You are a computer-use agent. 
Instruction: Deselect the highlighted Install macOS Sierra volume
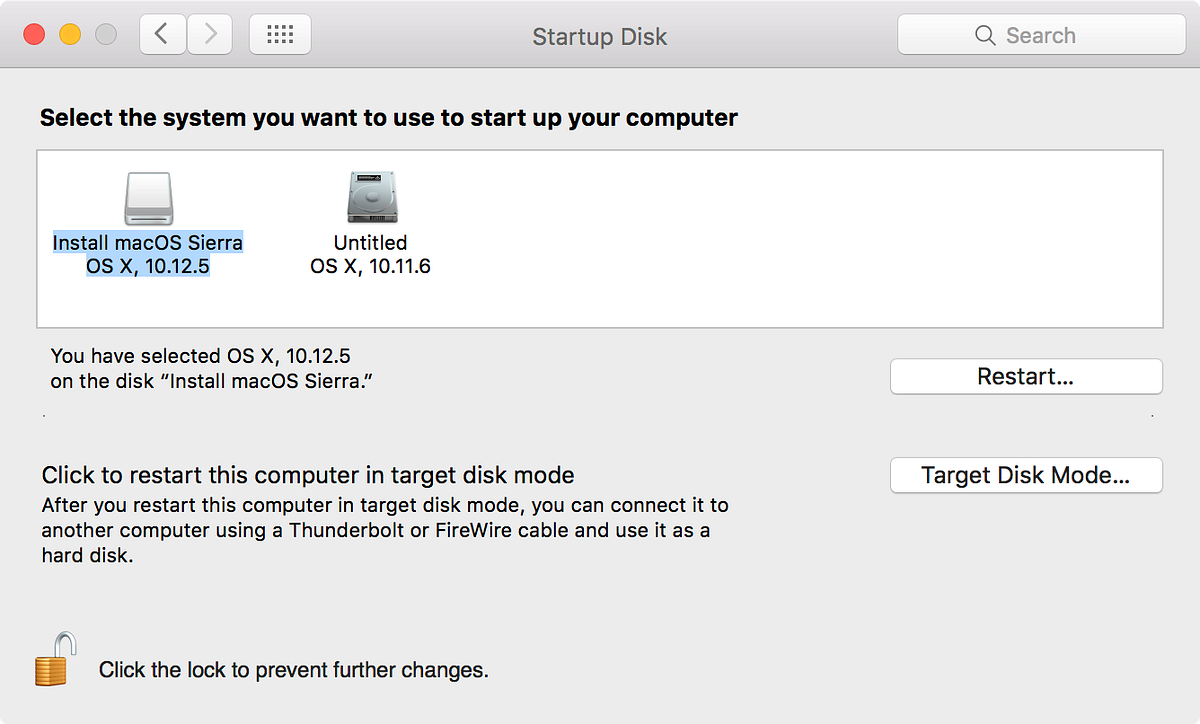coord(148,243)
